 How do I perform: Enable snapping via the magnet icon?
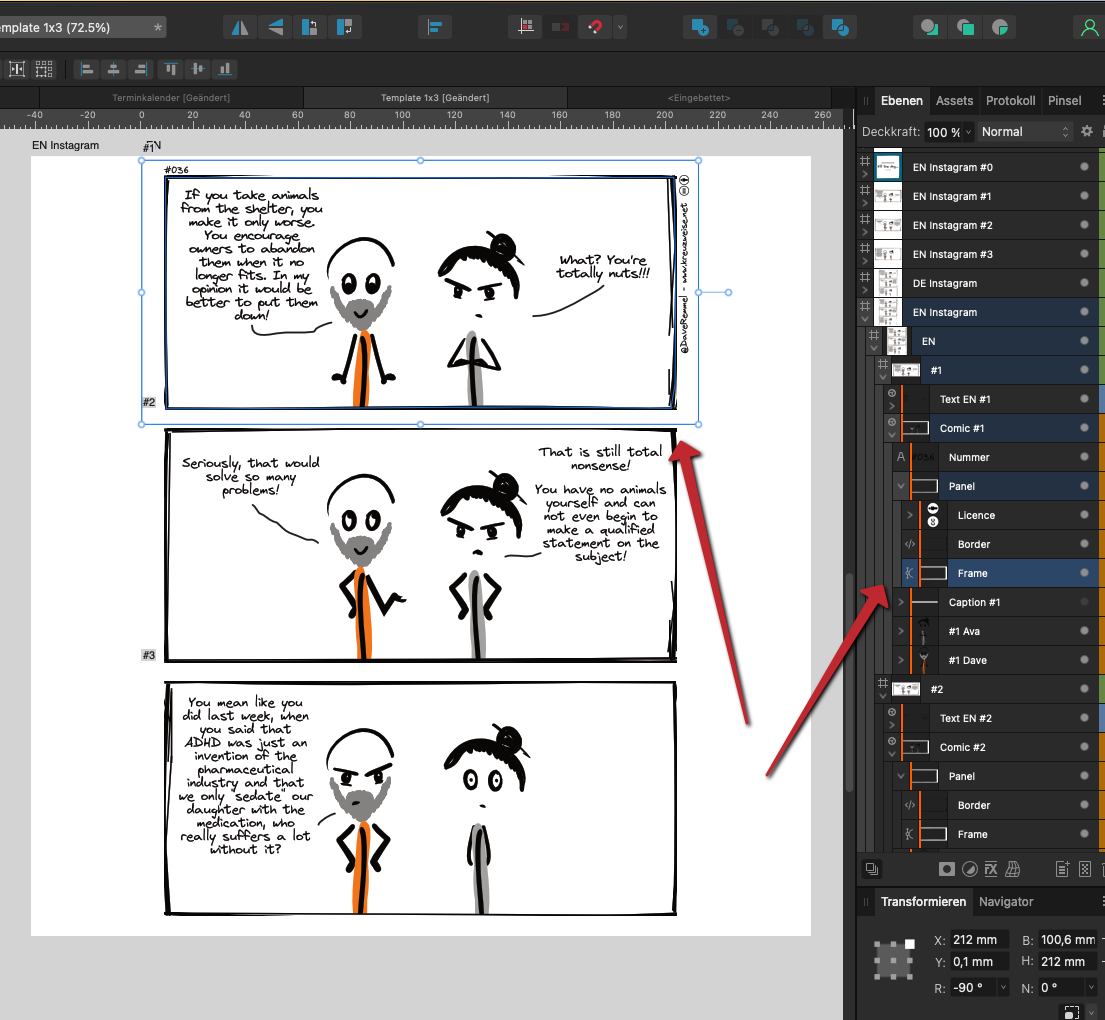click(594, 27)
